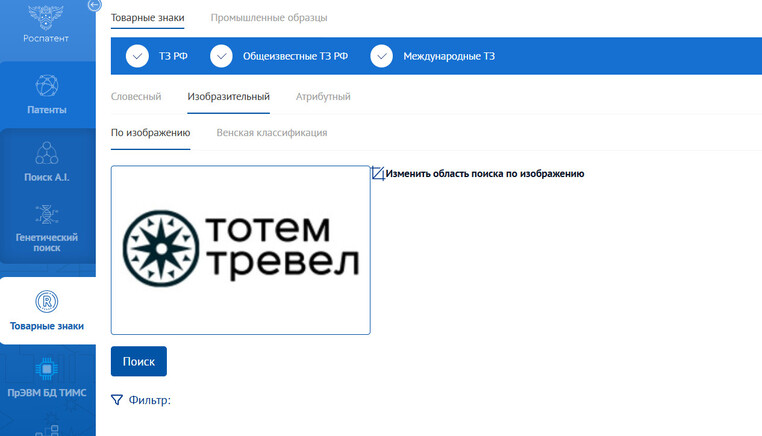Switch to Венская классификация sub-tab

(x=272, y=132)
